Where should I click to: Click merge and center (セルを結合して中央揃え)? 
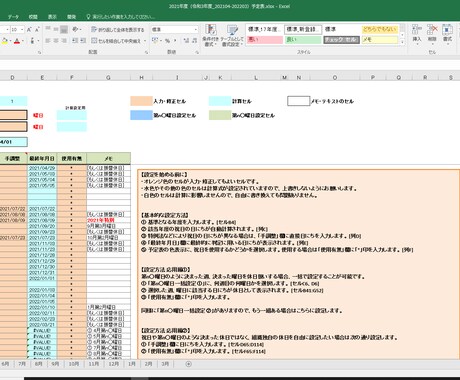pos(116,41)
